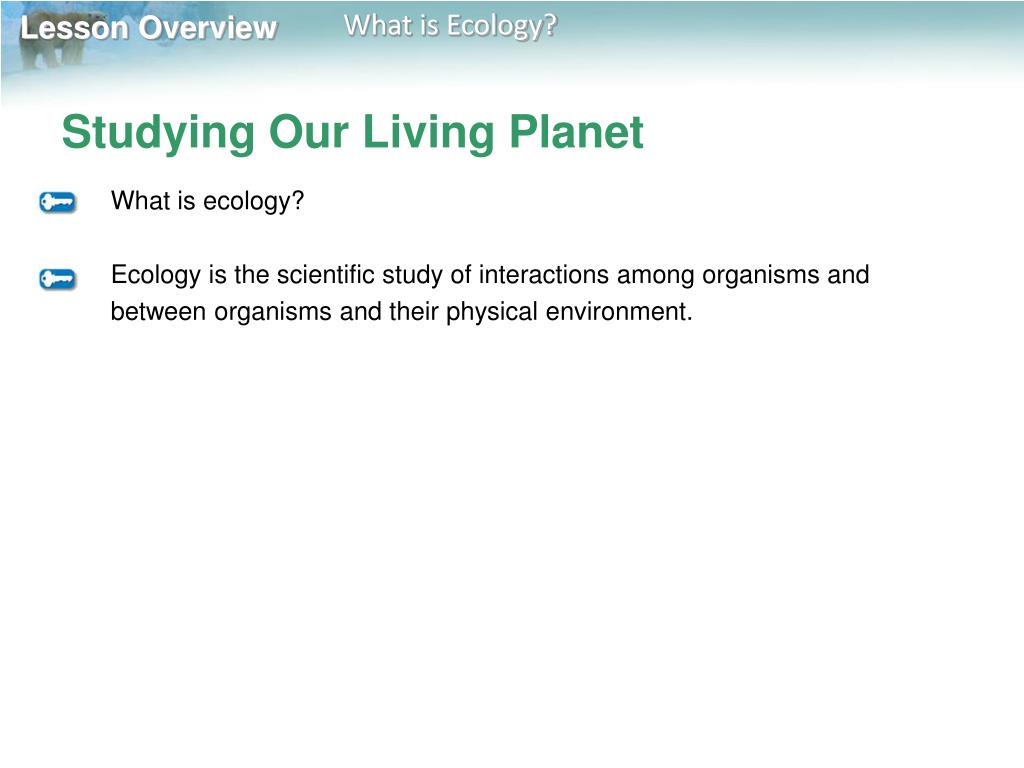The width and height of the screenshot is (1024, 768).
Task: Click the word 'Overview' in the top banner
Action: point(208,28)
